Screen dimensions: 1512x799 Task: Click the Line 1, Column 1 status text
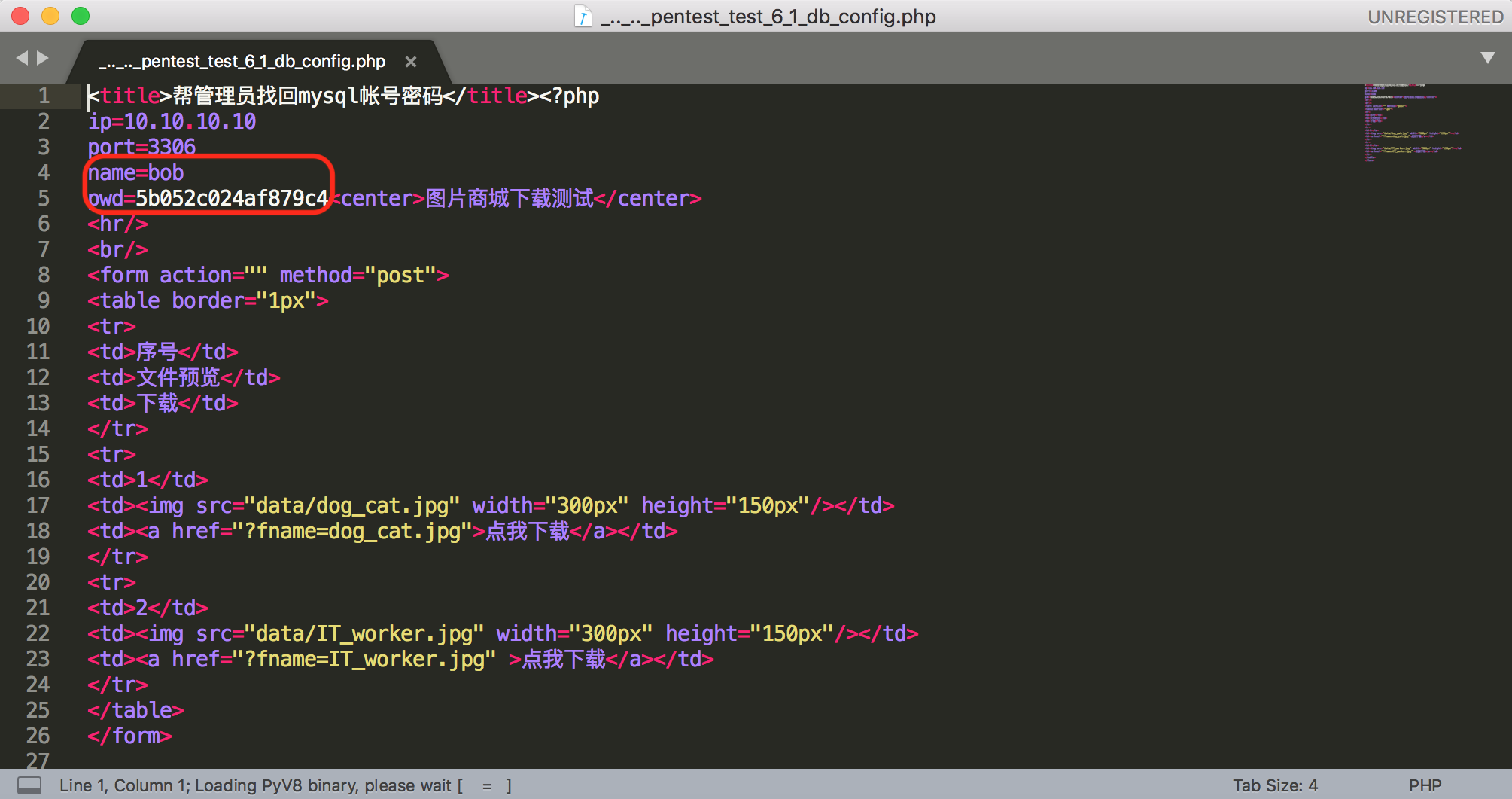point(124,785)
